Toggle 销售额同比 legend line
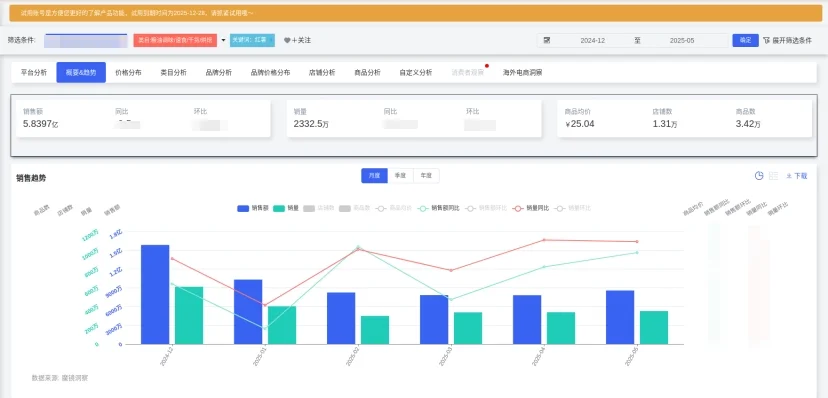This screenshot has height=398, width=828. point(439,208)
